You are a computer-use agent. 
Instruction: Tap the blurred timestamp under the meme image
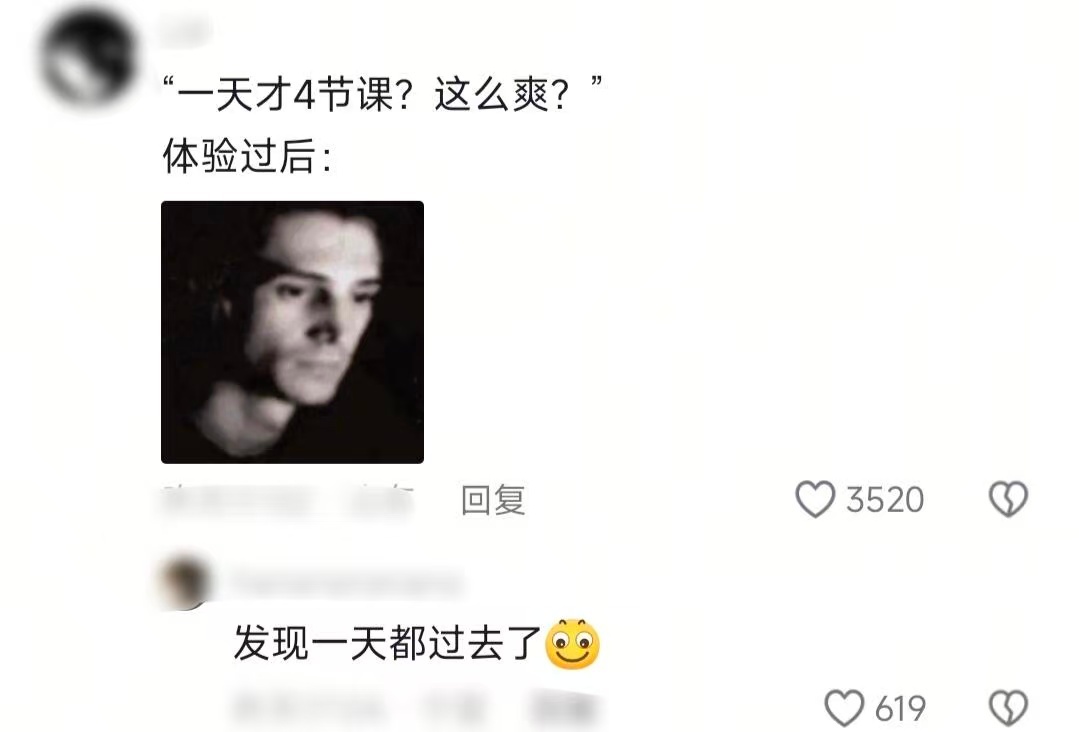coord(241,499)
